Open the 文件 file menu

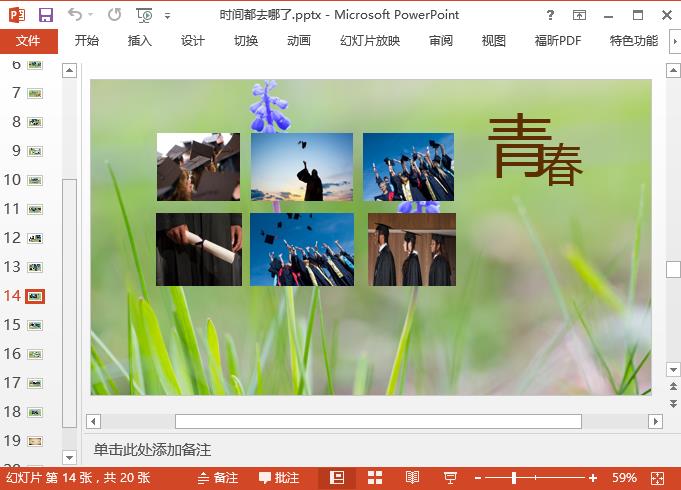(x=29, y=41)
